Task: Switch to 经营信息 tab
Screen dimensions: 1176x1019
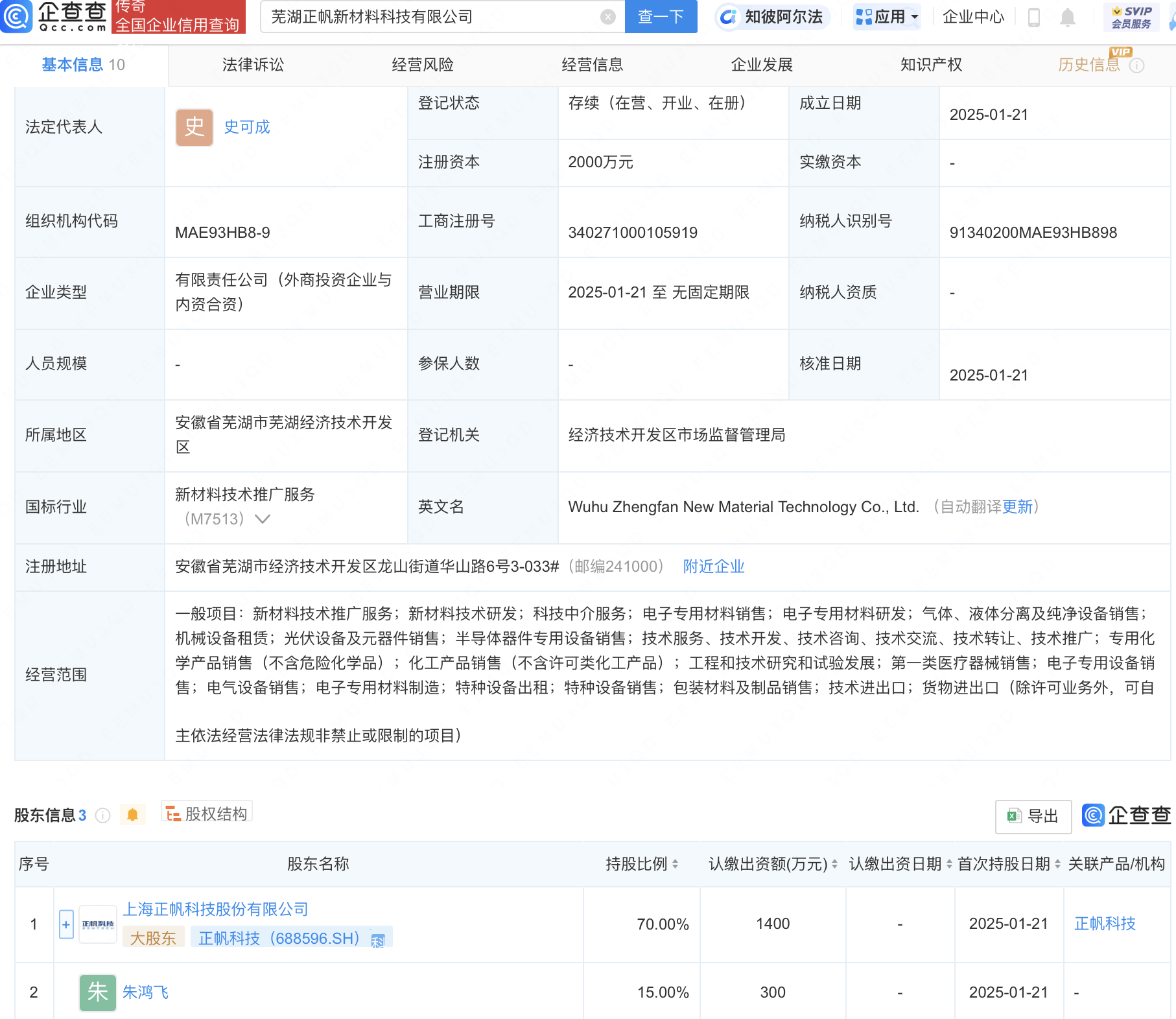Action: (593, 65)
